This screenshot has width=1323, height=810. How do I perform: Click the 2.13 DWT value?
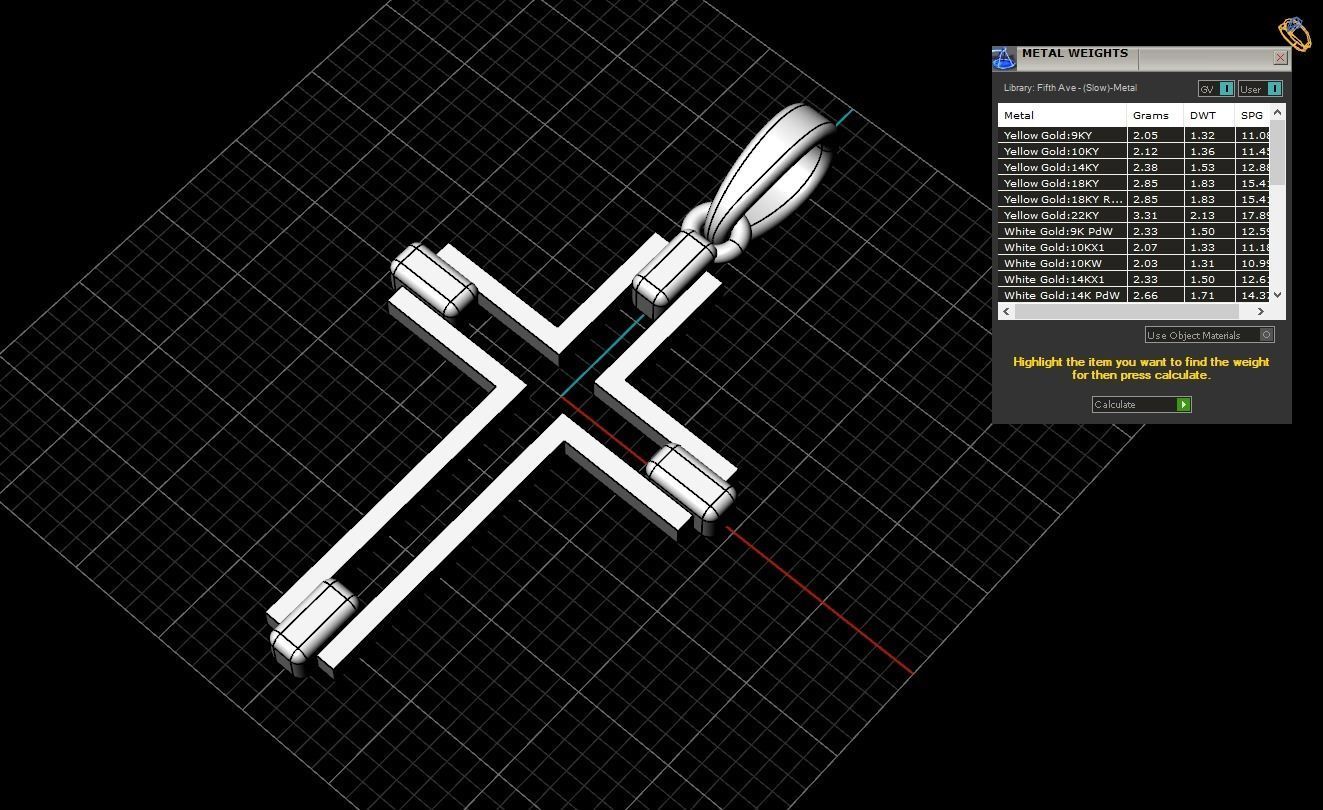(1209, 215)
